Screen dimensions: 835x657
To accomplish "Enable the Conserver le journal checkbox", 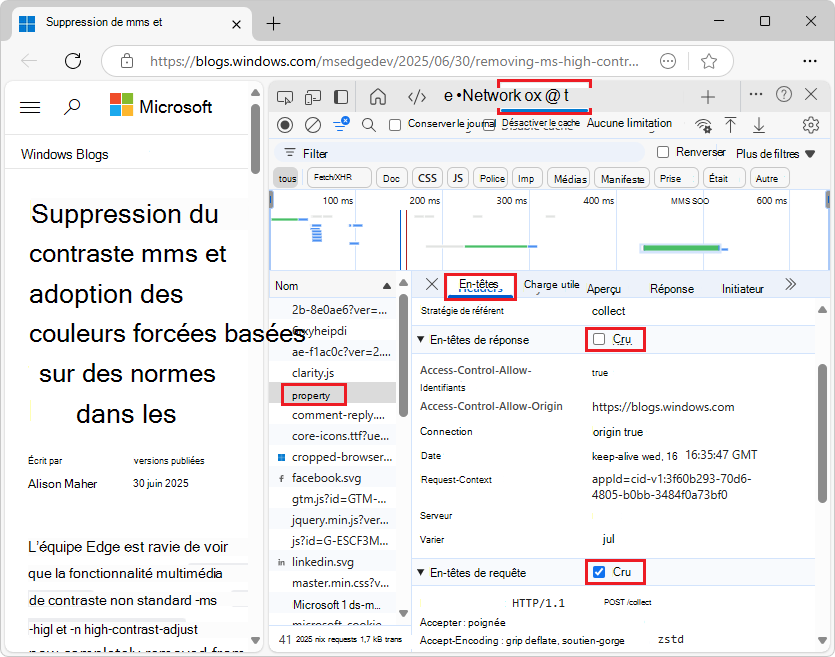I will 394,123.
